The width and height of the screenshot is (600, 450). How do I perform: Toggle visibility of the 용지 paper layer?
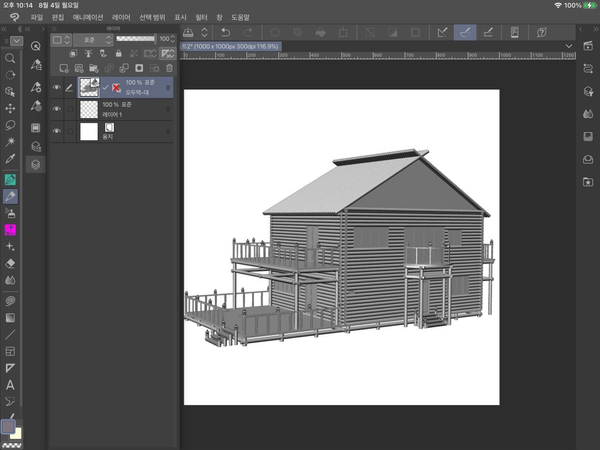point(56,131)
